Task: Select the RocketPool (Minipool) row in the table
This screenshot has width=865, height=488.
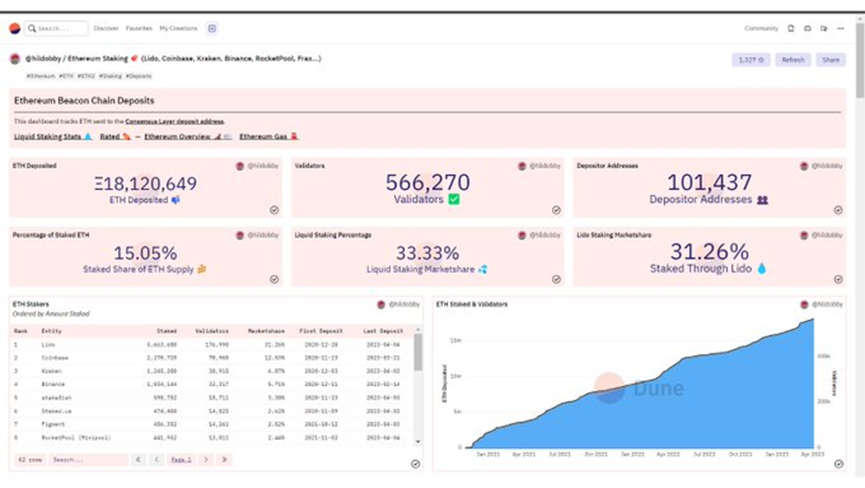Action: [x=212, y=438]
